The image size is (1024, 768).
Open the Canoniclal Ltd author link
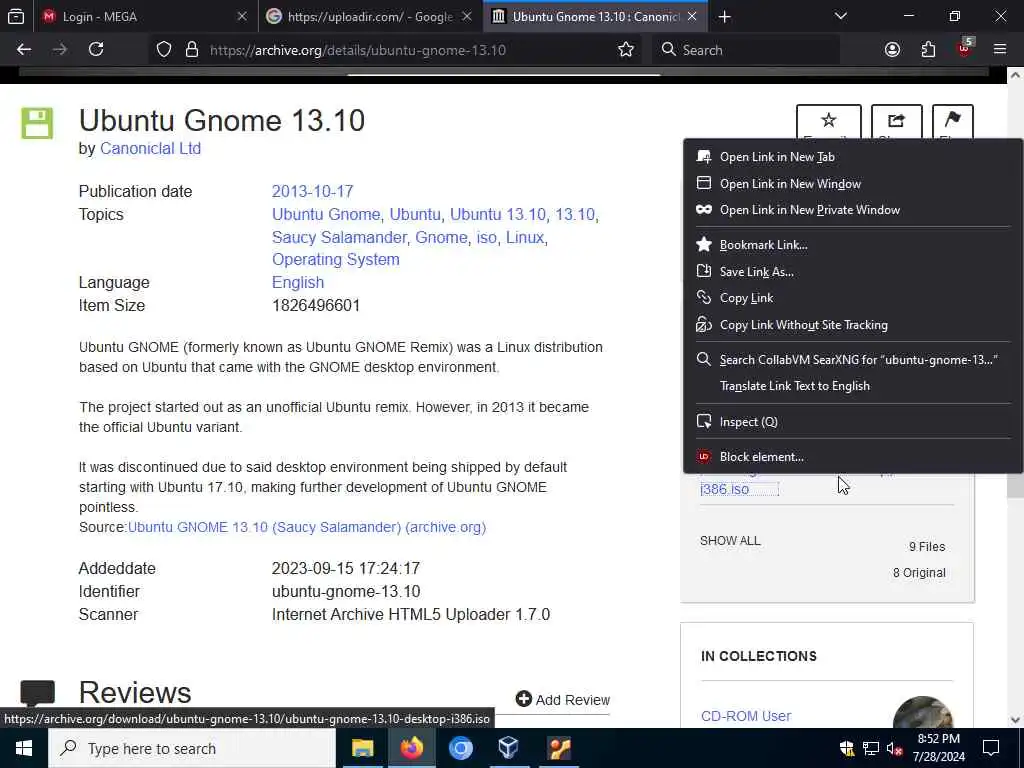150,149
